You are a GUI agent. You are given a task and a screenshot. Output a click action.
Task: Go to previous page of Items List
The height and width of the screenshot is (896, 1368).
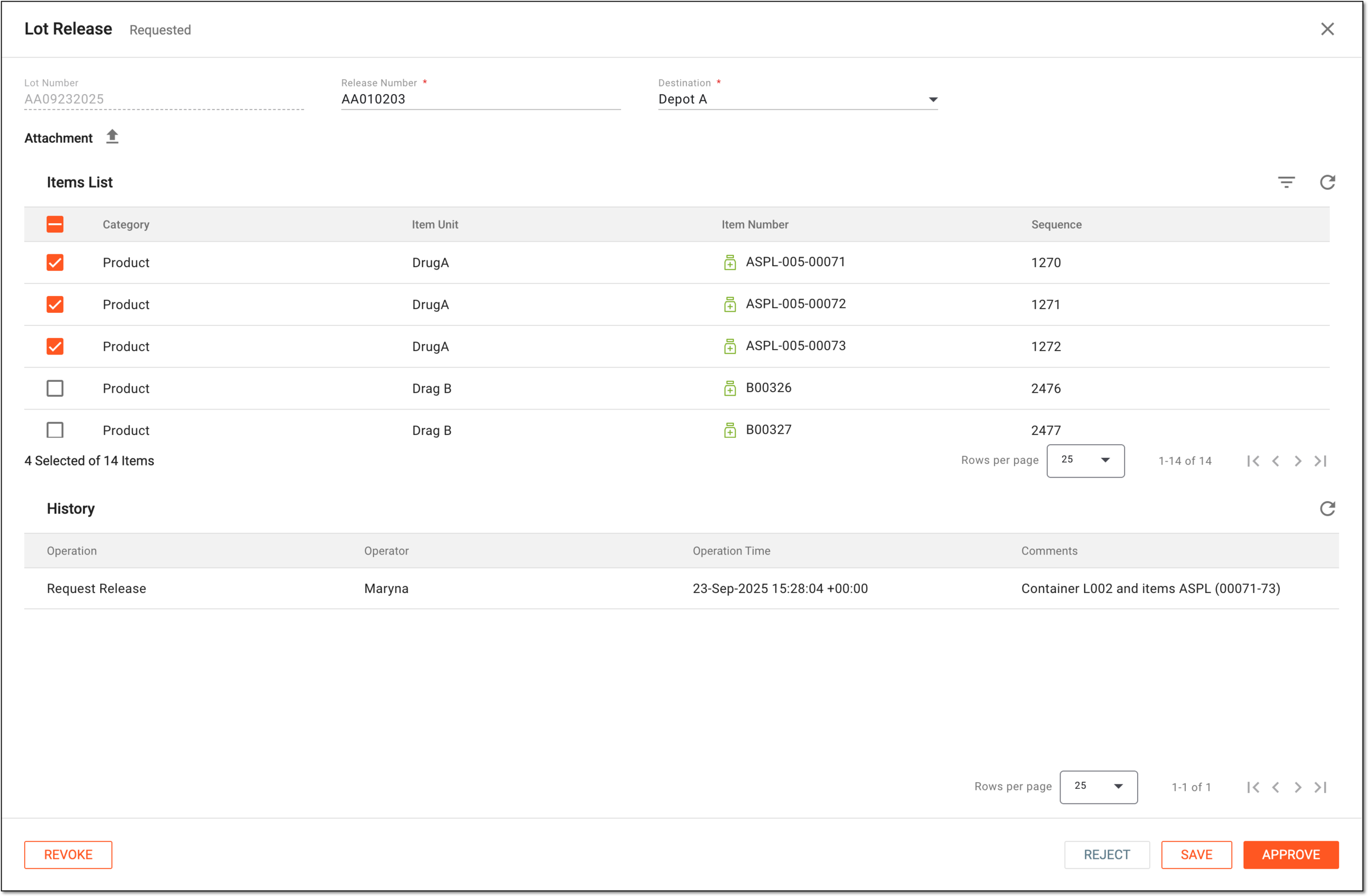[1276, 461]
